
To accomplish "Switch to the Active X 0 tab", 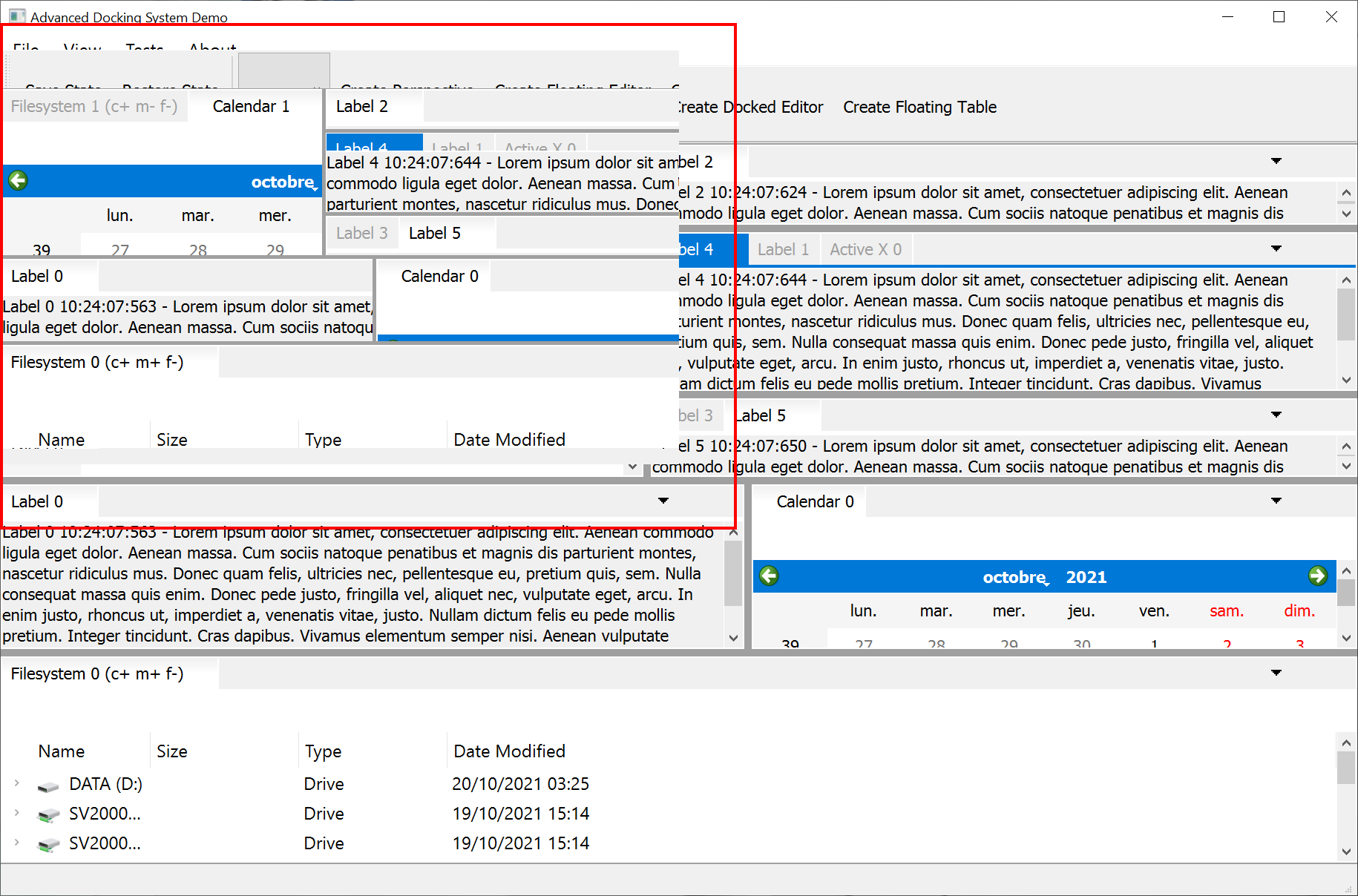I will (x=866, y=248).
